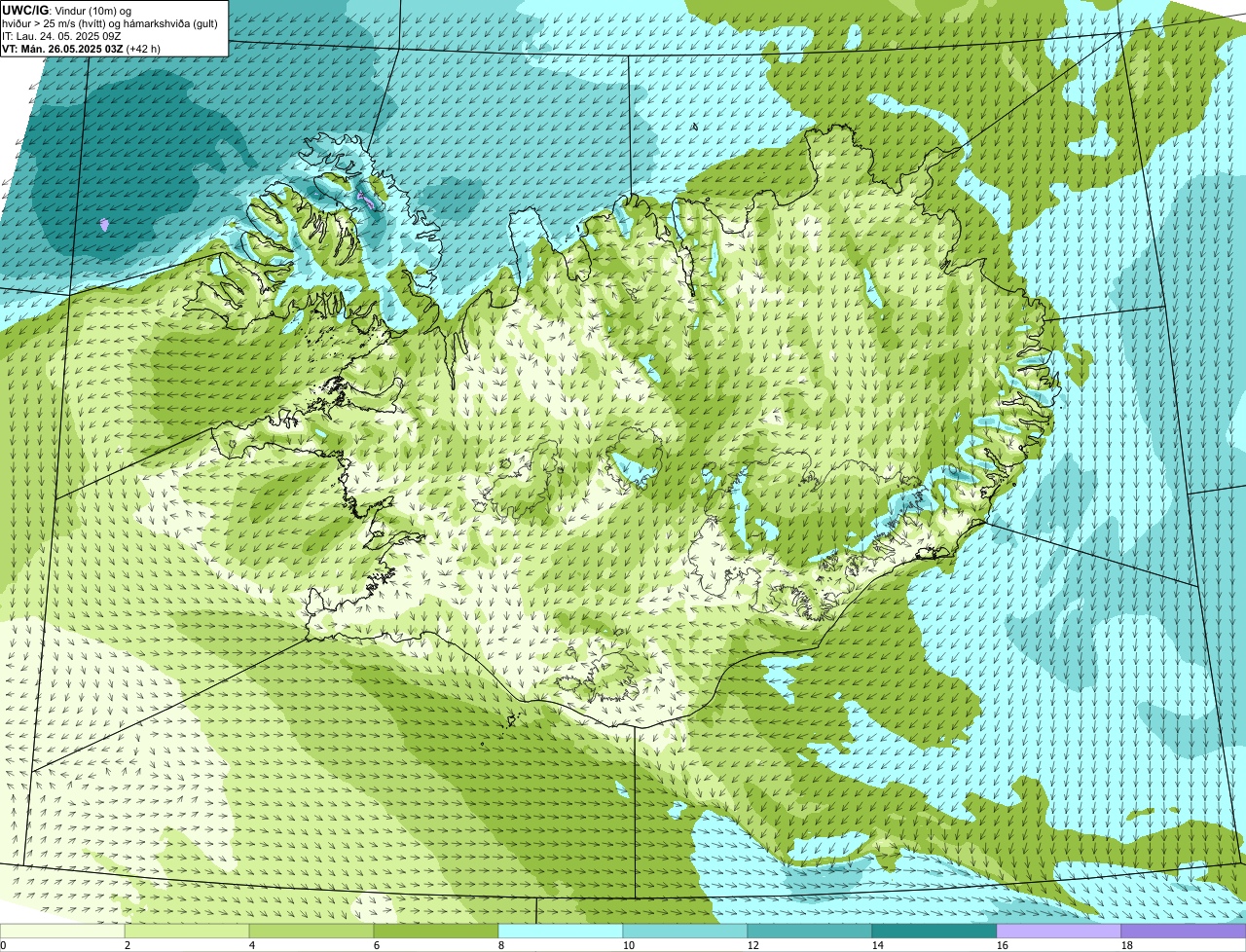Click the 16–18 m/s lavender legend swatch
1246x952 pixels.
1059,931
